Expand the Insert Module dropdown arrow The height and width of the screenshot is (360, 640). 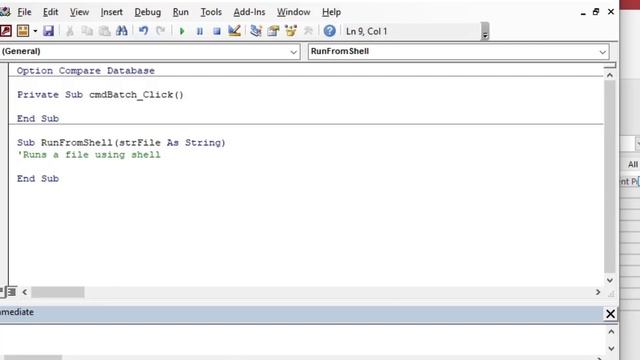(35, 31)
